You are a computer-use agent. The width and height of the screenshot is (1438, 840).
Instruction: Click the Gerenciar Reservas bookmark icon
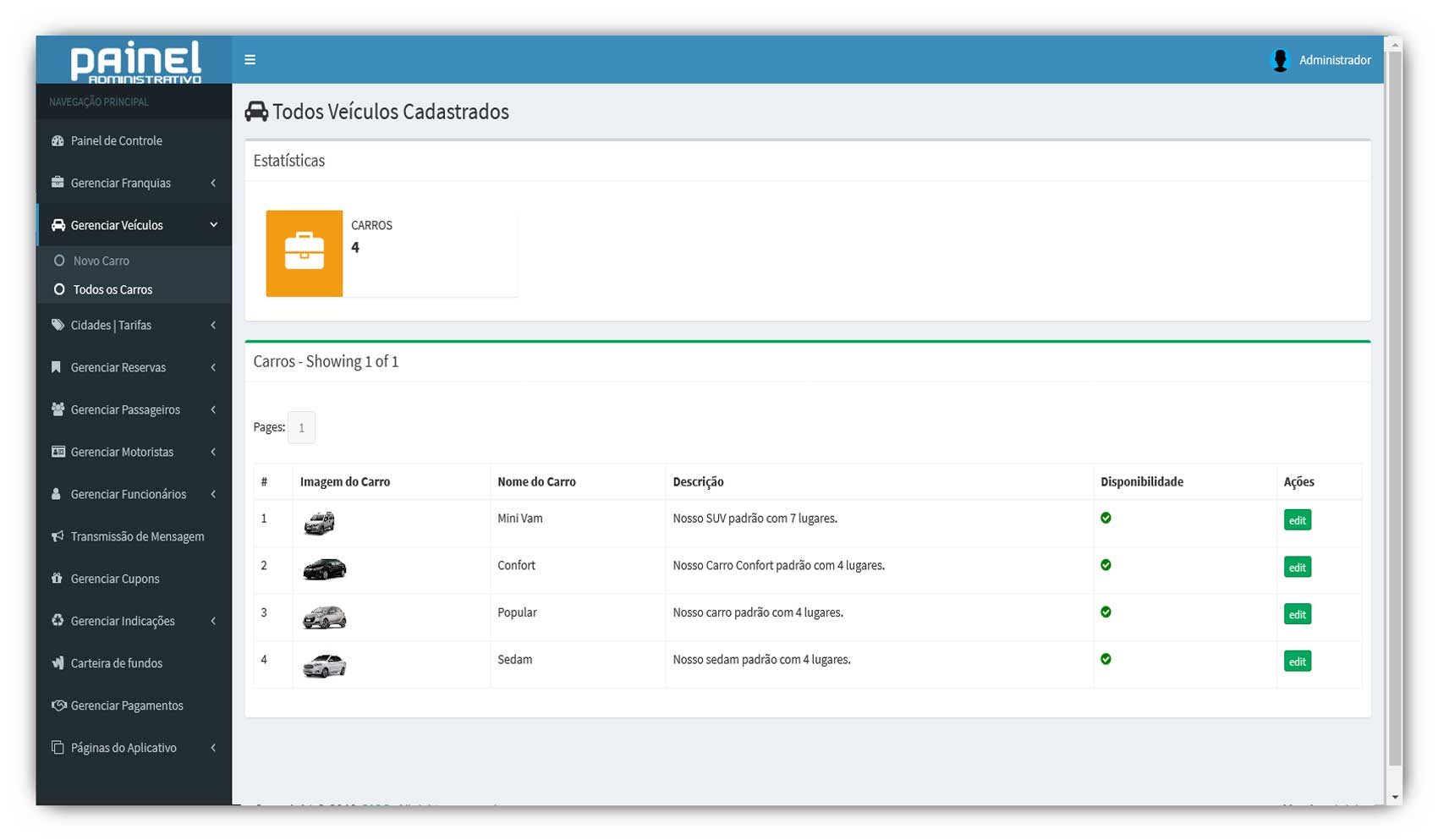(57, 367)
